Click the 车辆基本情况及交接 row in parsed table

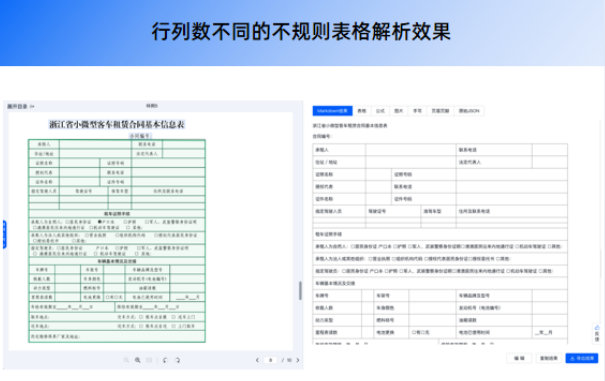click(x=440, y=283)
